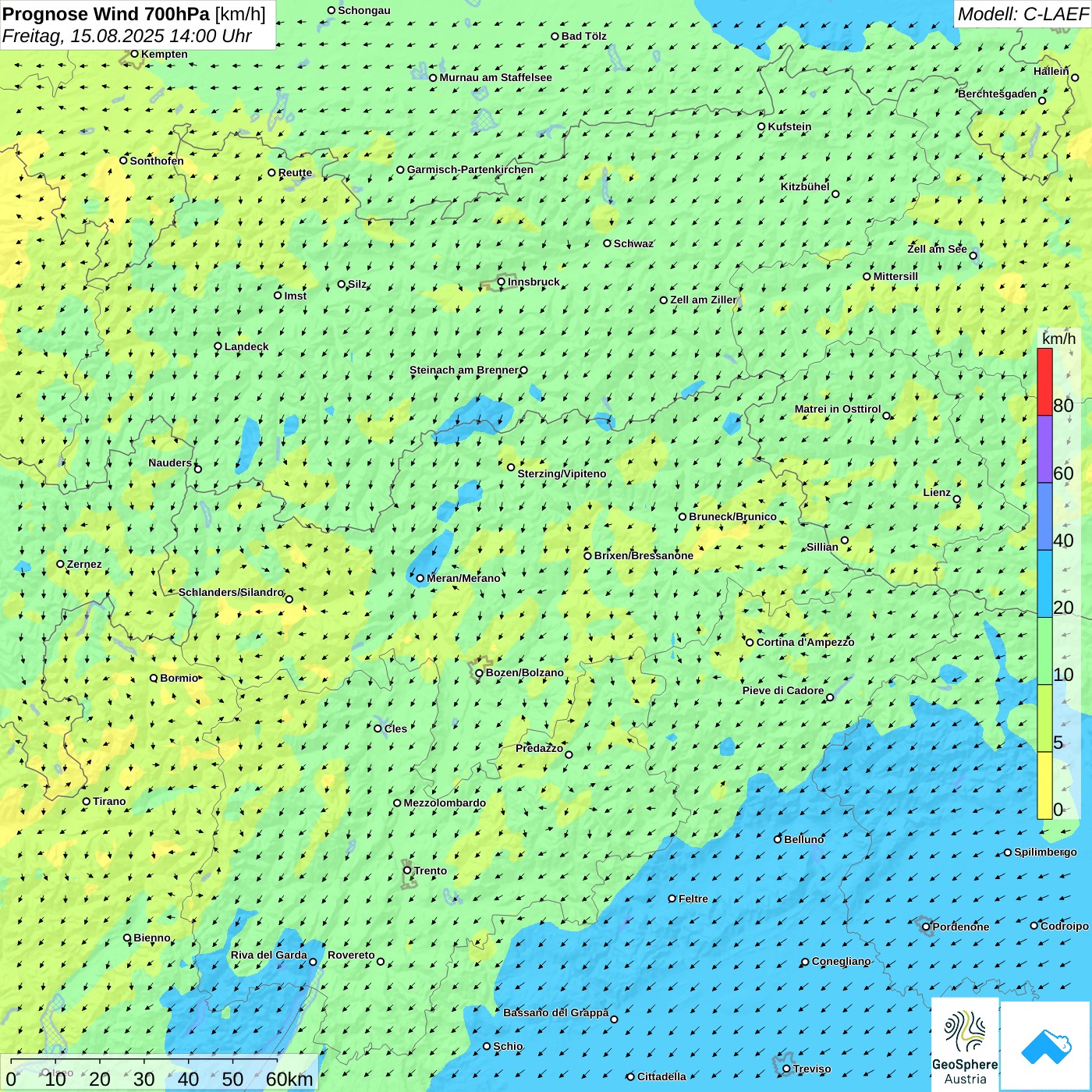Click the Trento city label
Image resolution: width=1092 pixels, height=1092 pixels.
pos(431,870)
